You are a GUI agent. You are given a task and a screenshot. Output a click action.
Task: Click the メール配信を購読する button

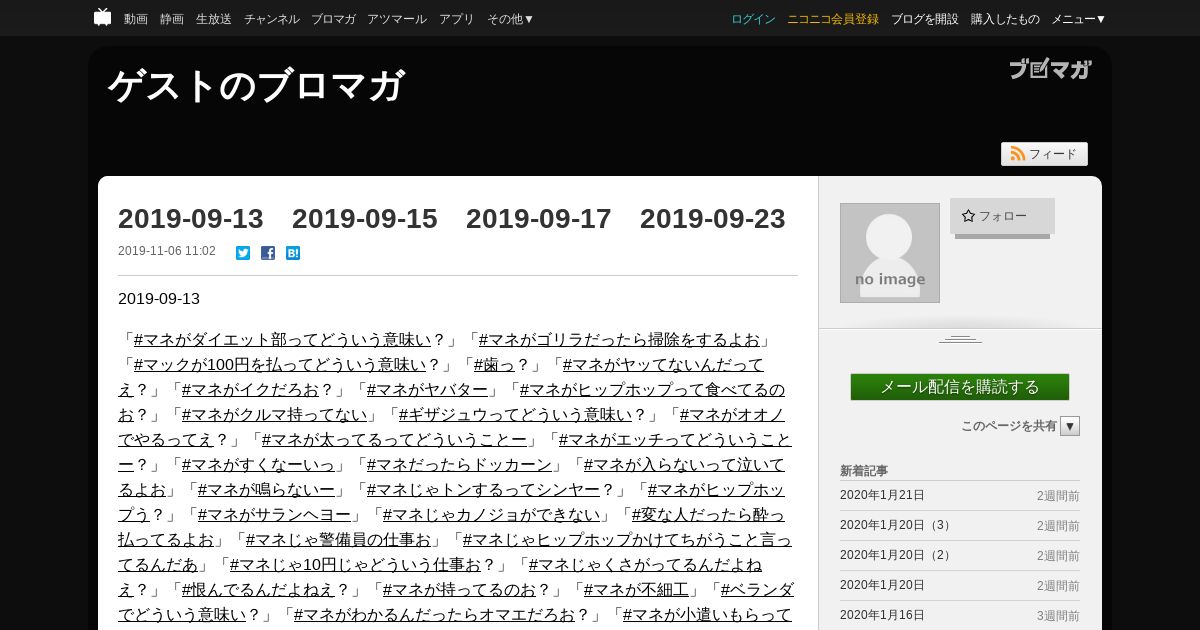point(960,387)
